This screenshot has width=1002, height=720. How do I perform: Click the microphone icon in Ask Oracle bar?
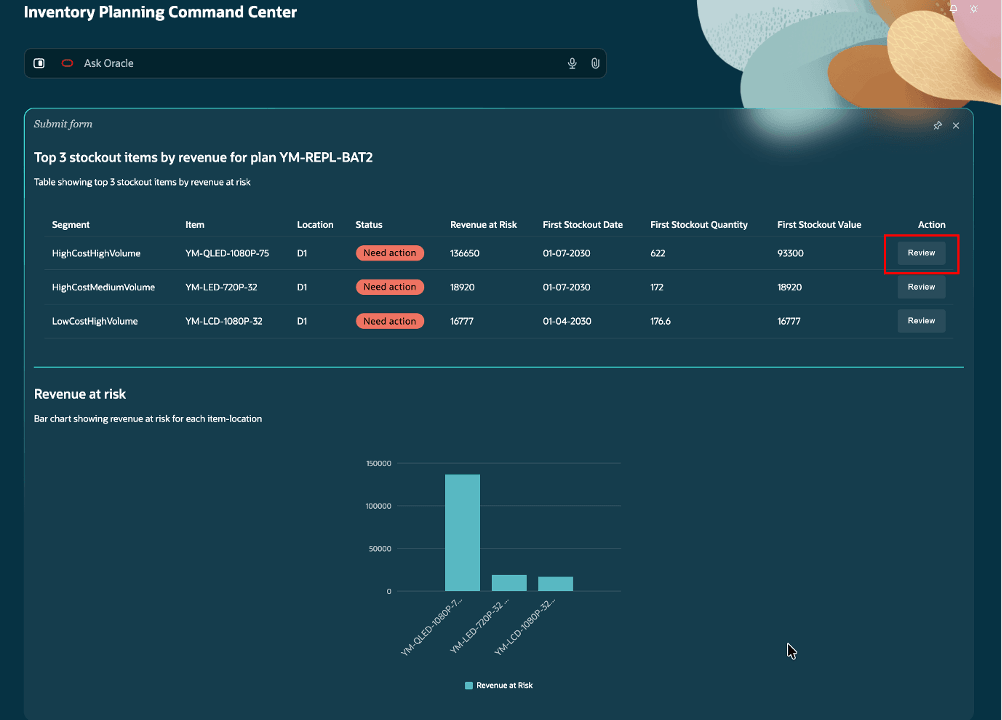click(x=572, y=63)
